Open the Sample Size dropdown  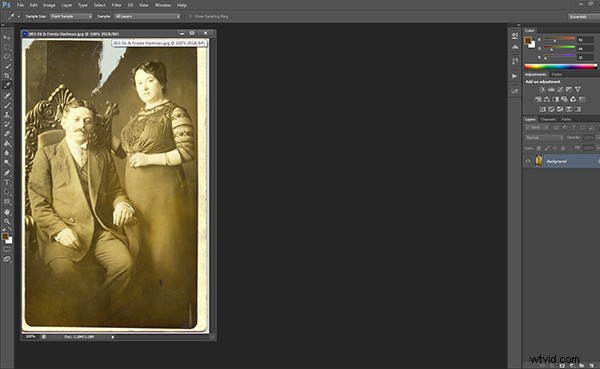coord(71,16)
